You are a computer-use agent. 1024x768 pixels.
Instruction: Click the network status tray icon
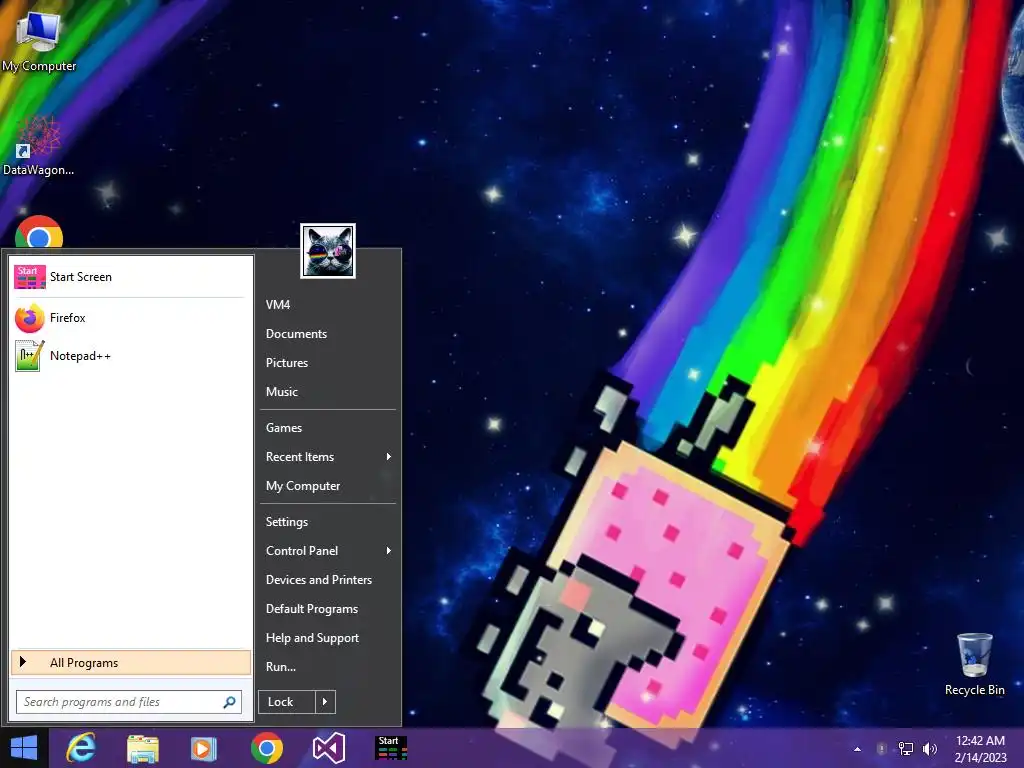click(x=906, y=749)
